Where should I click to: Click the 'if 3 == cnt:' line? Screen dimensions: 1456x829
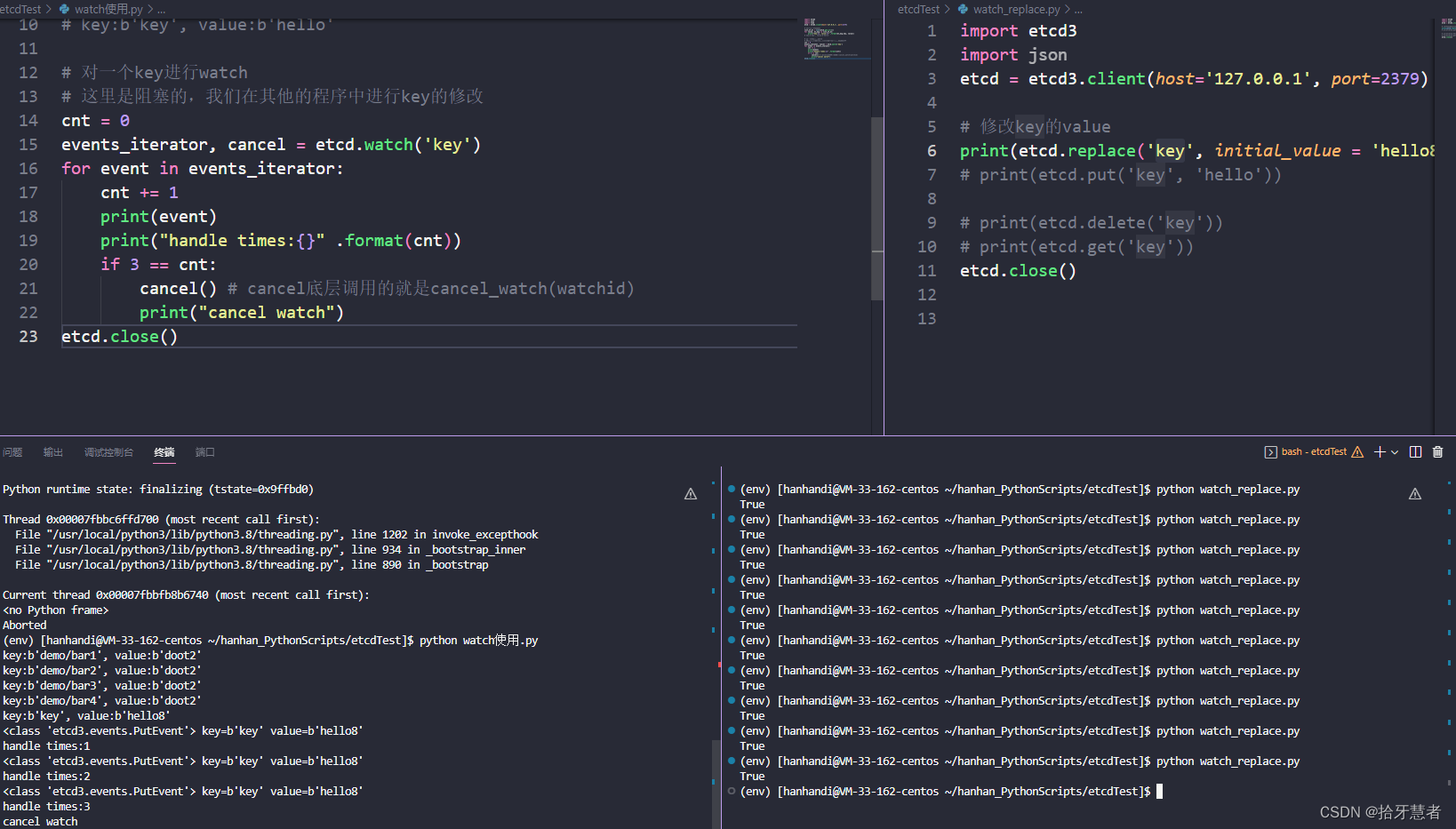coord(158,265)
